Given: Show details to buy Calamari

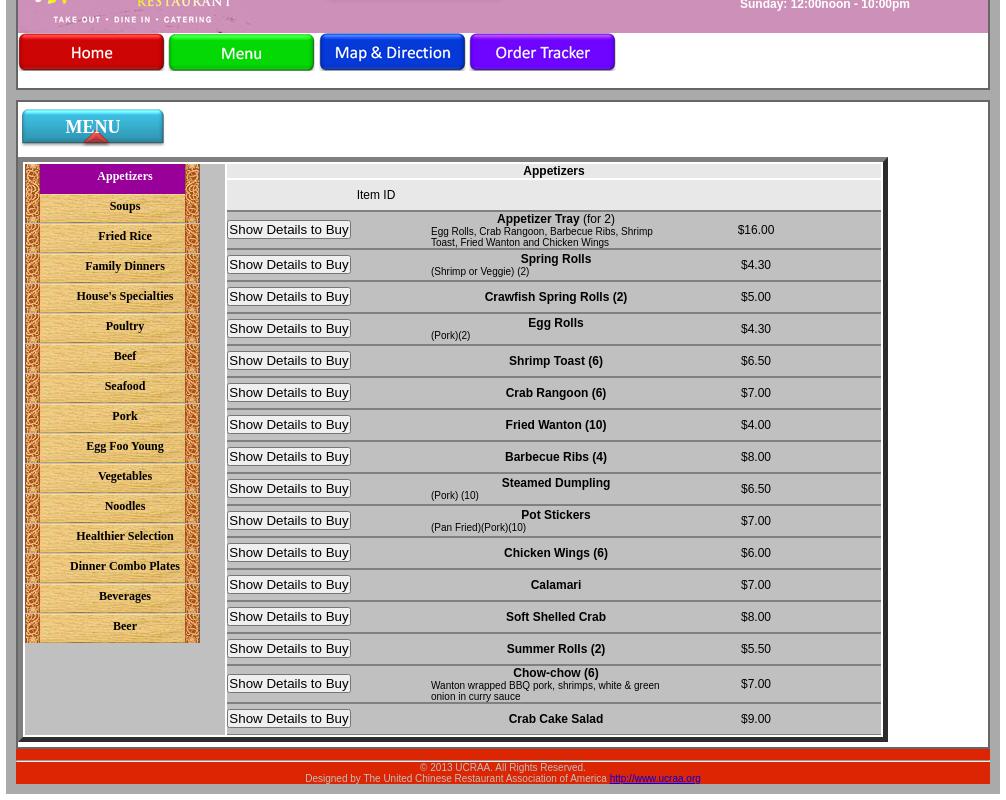Looking at the screenshot, I should (x=289, y=585).
